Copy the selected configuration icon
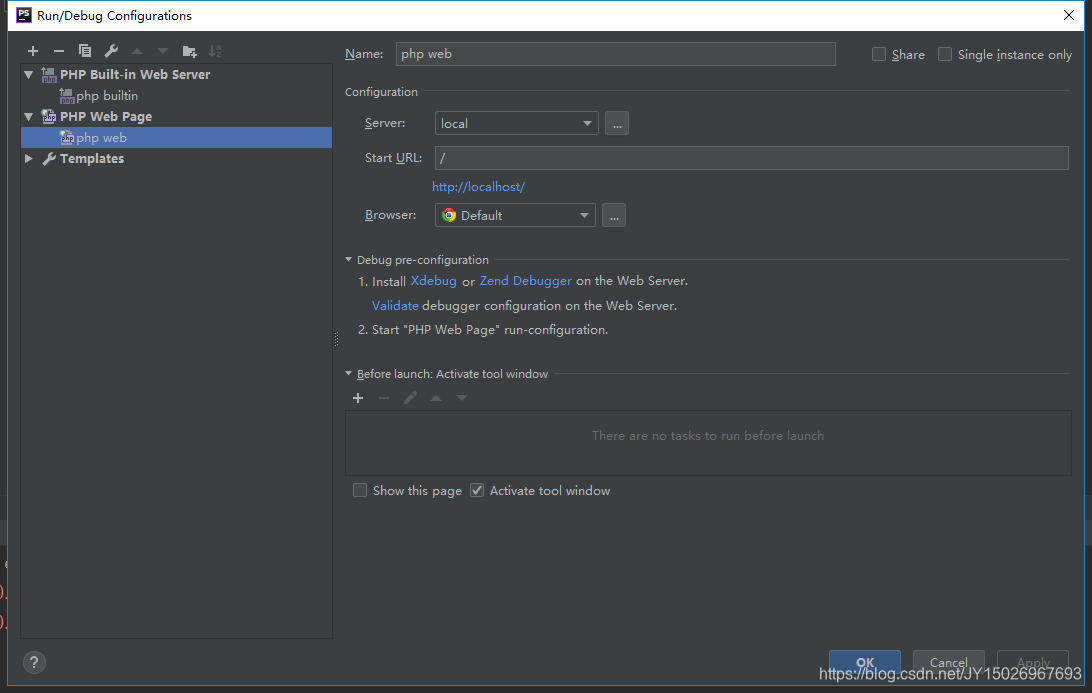The width and height of the screenshot is (1092, 693). click(85, 51)
